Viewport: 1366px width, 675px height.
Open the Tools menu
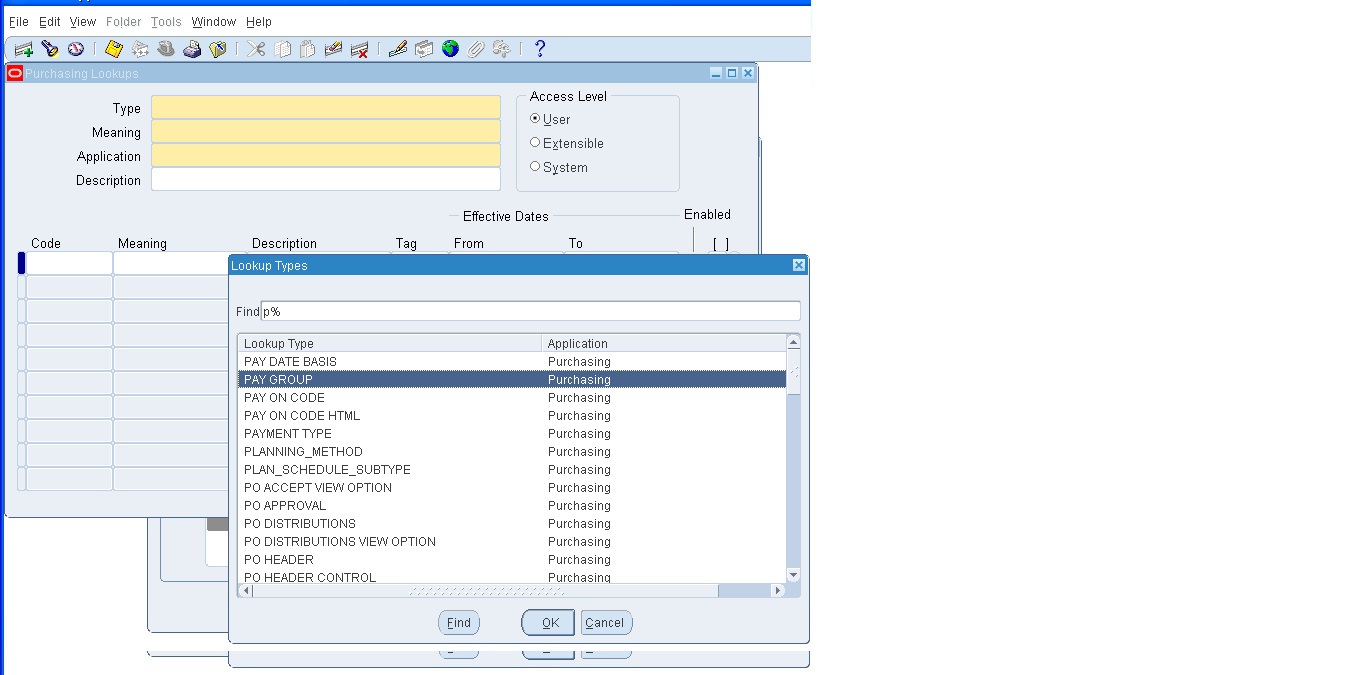pos(165,21)
